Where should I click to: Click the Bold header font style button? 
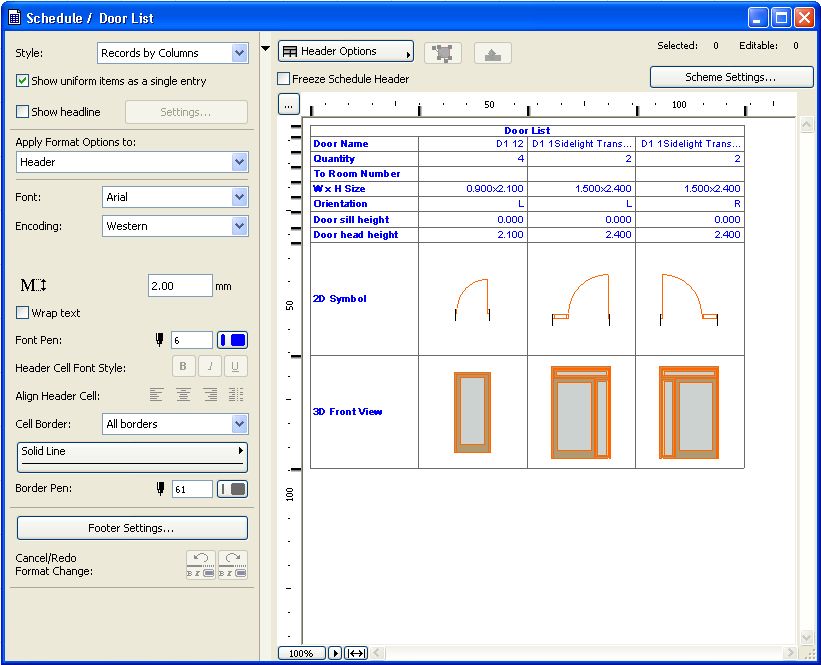(x=183, y=367)
